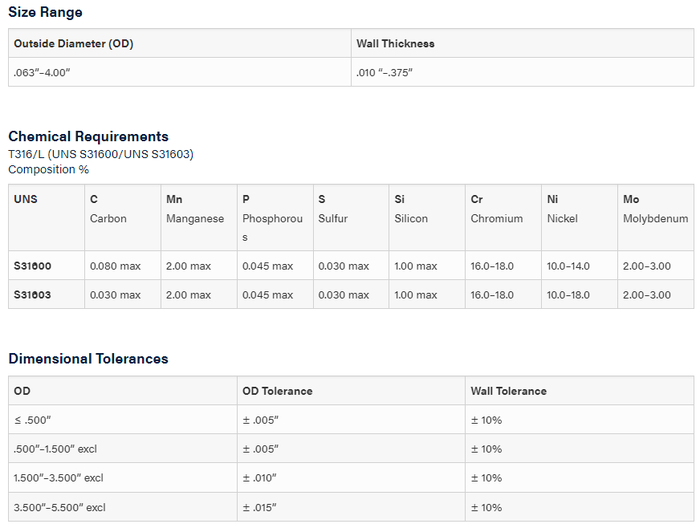Click the S31600 row label

[x=33, y=267]
